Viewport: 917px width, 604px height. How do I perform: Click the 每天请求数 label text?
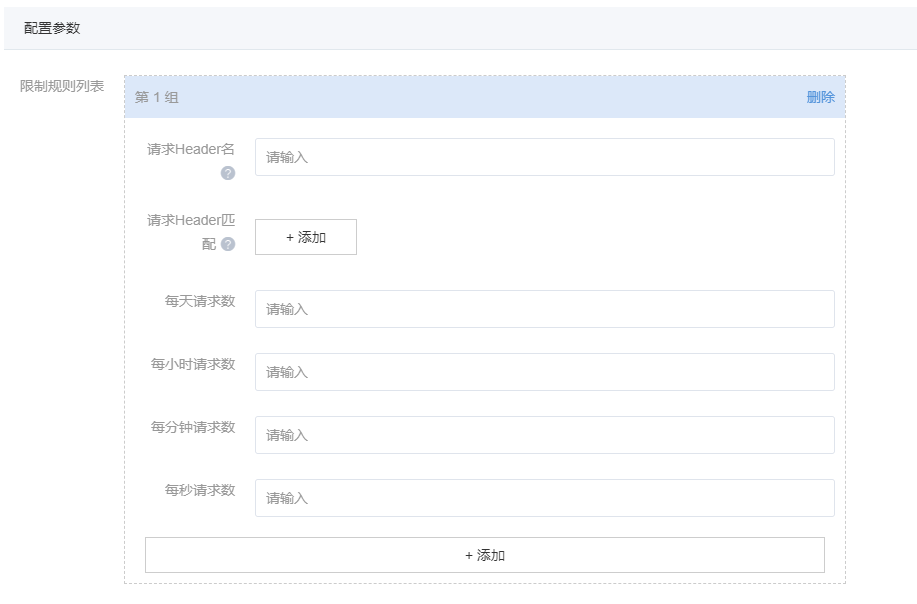pyautogui.click(x=200, y=301)
